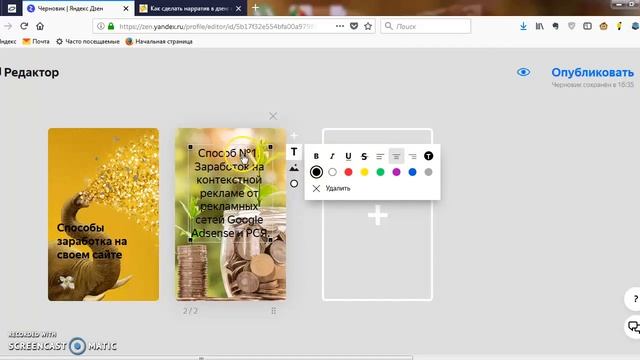Align the text to the right
Image resolution: width=640 pixels, height=360 pixels.
point(412,156)
